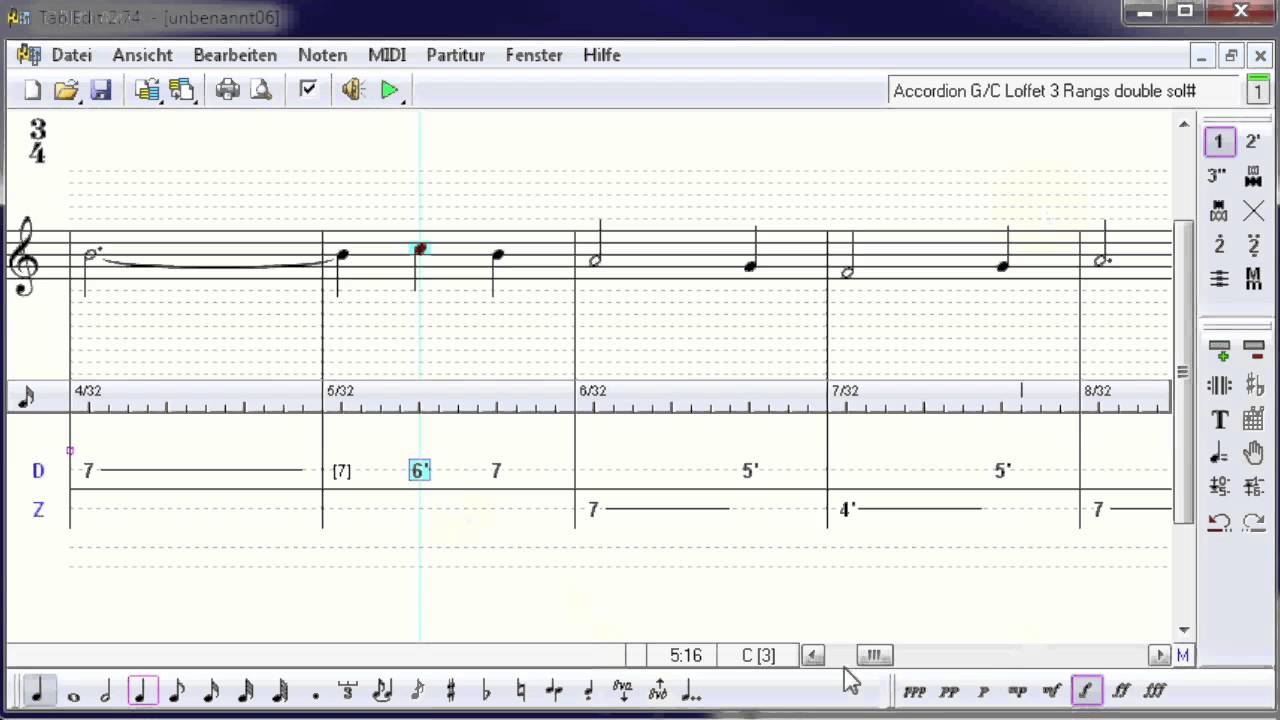Screen dimensions: 1280x720
Task: Click the horizontal scrollbar thumb
Action: click(x=874, y=656)
